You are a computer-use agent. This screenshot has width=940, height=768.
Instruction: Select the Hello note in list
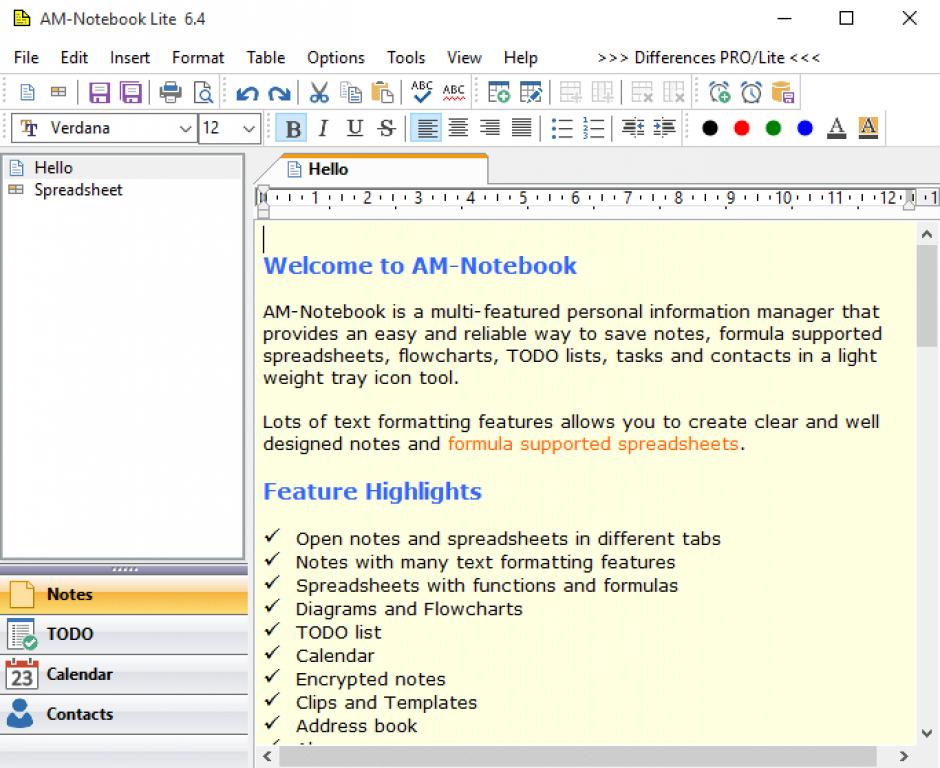tap(122, 168)
